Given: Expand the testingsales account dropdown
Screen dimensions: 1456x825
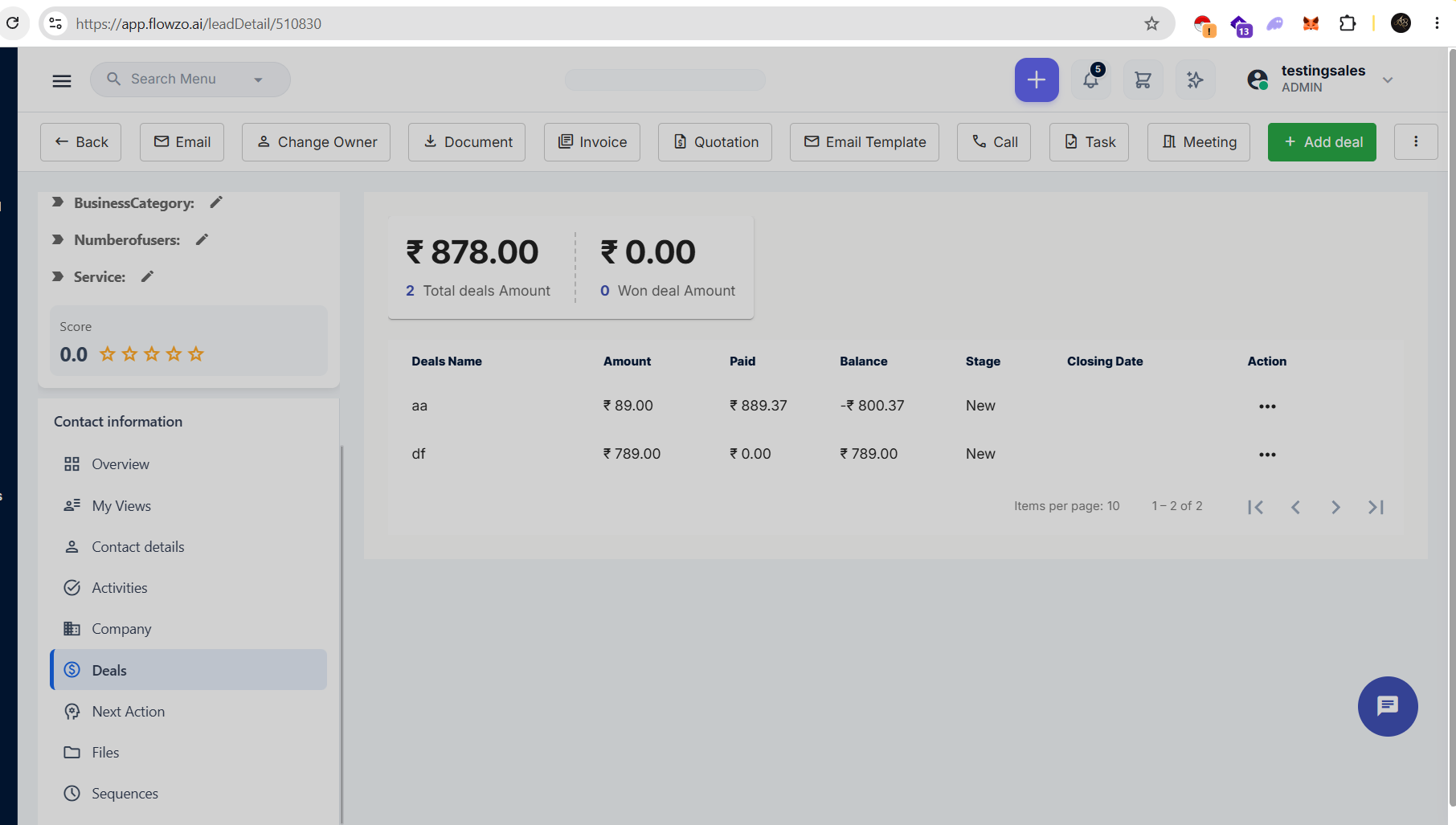Looking at the screenshot, I should point(1388,80).
